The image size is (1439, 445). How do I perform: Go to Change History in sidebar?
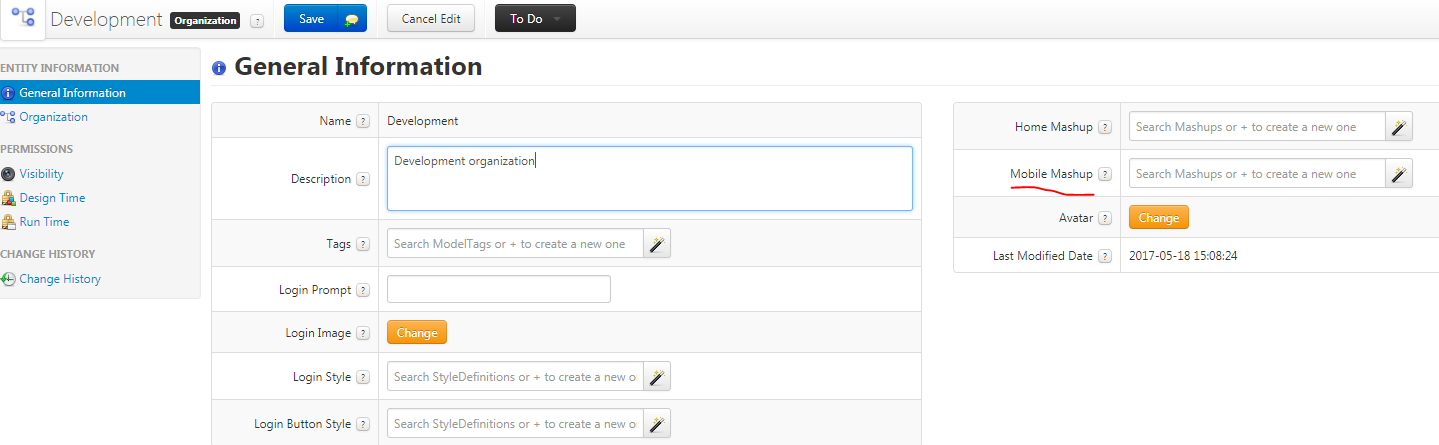[x=60, y=279]
